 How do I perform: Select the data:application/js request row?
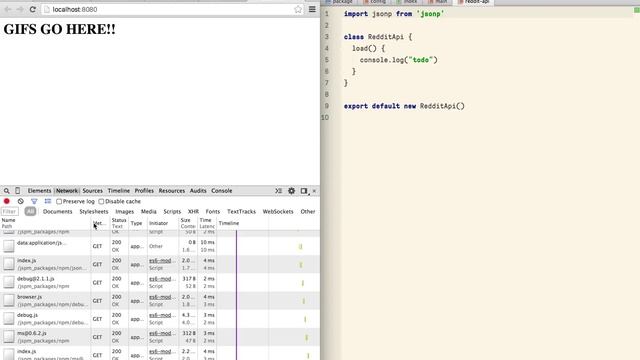point(160,246)
